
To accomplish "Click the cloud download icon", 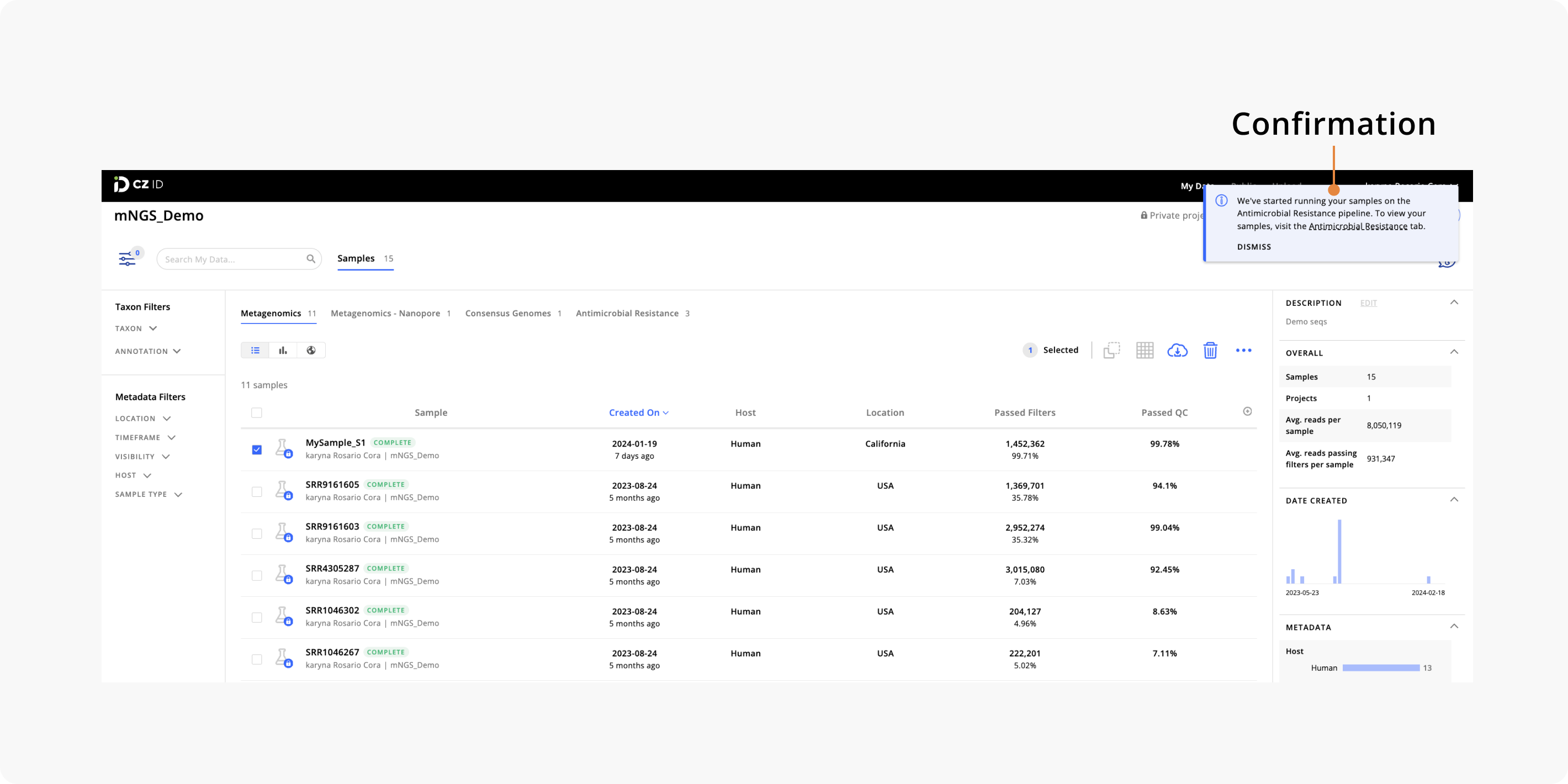I will (1177, 350).
